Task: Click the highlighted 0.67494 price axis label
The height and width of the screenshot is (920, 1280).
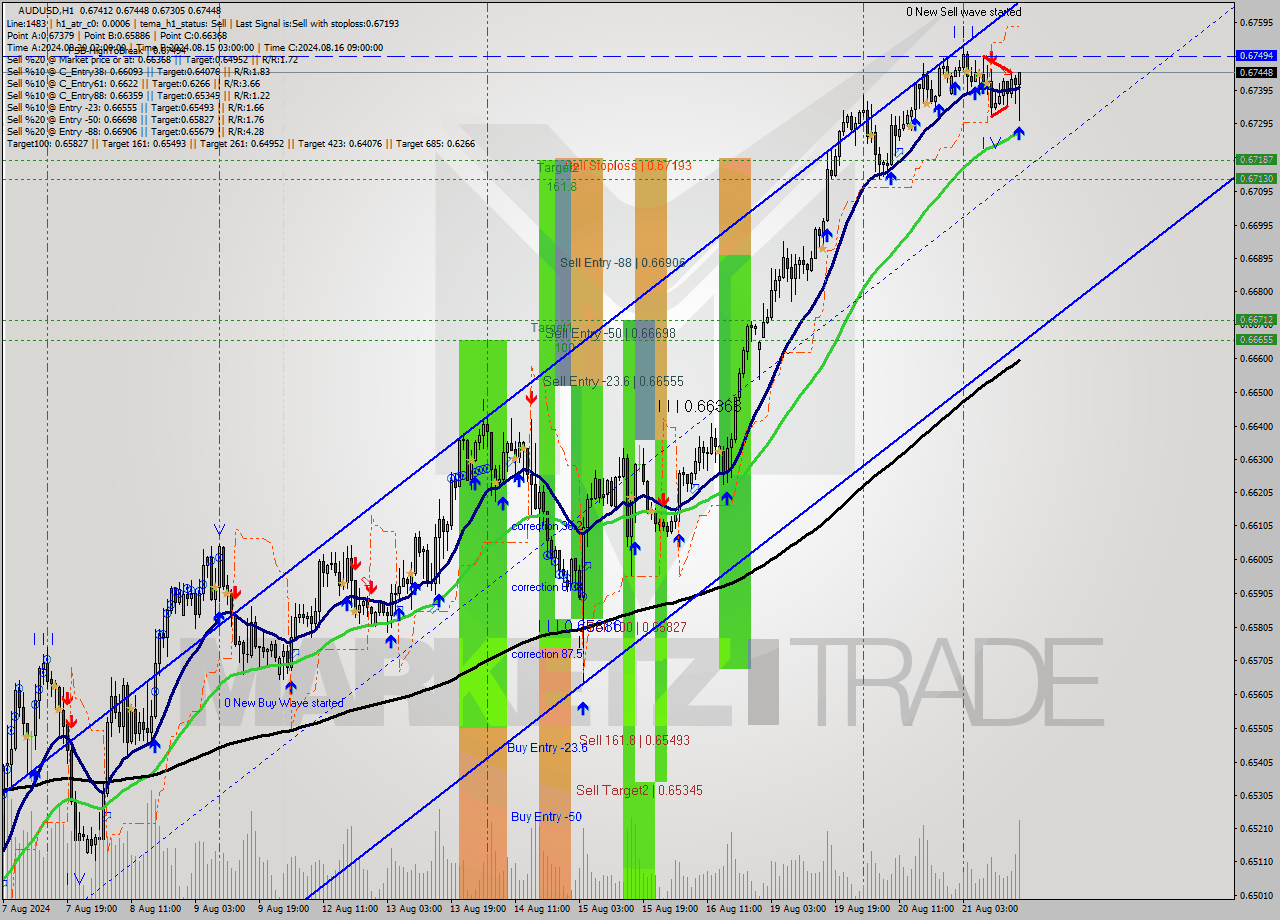Action: [1256, 56]
